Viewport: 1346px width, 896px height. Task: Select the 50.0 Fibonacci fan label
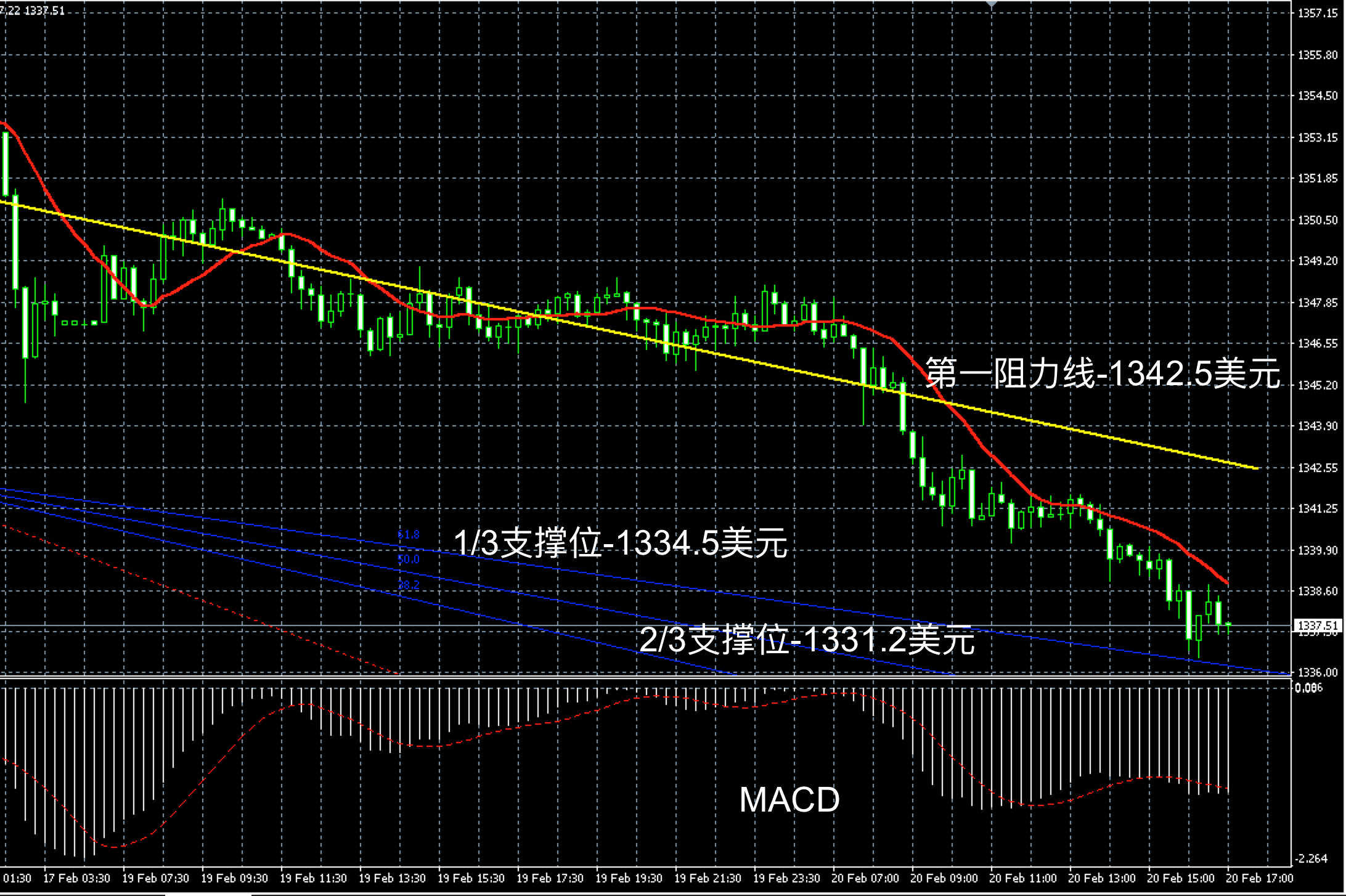point(409,559)
